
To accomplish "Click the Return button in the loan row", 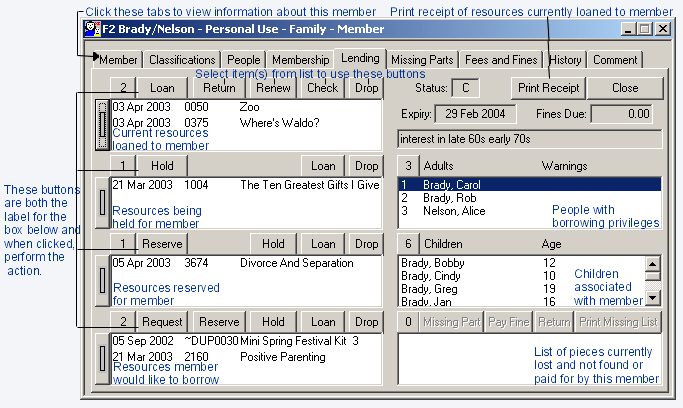I will 219,88.
